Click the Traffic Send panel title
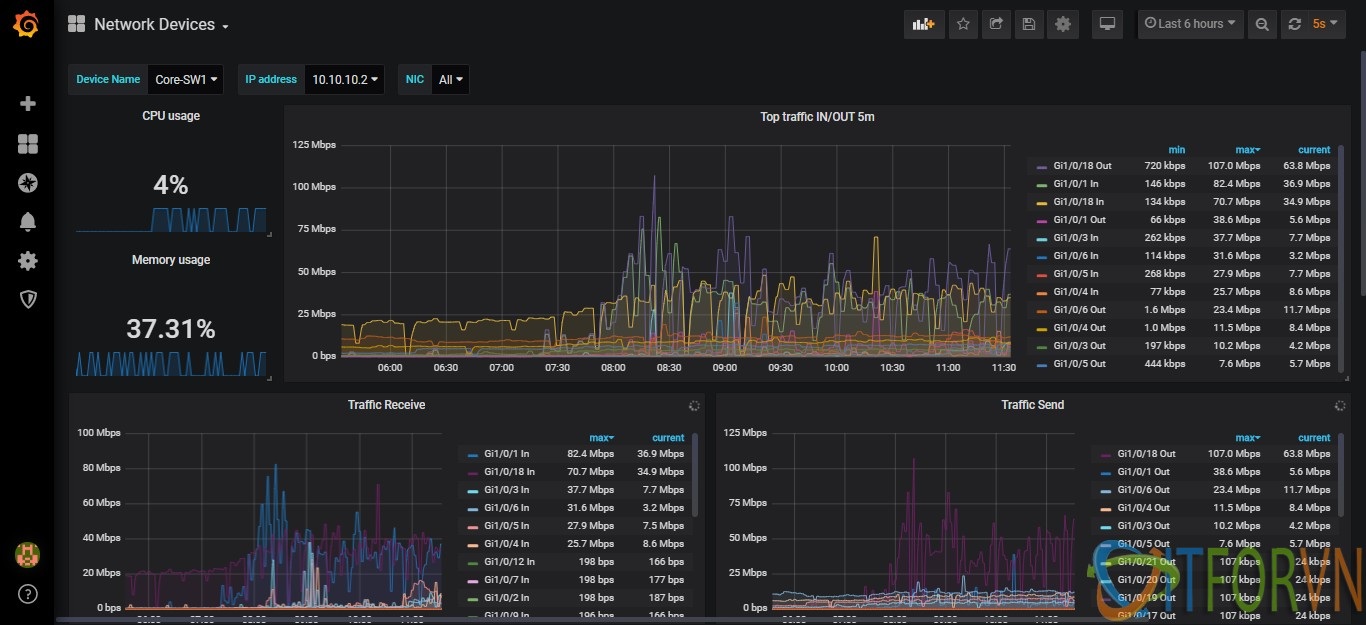1366x625 pixels. pos(1032,405)
